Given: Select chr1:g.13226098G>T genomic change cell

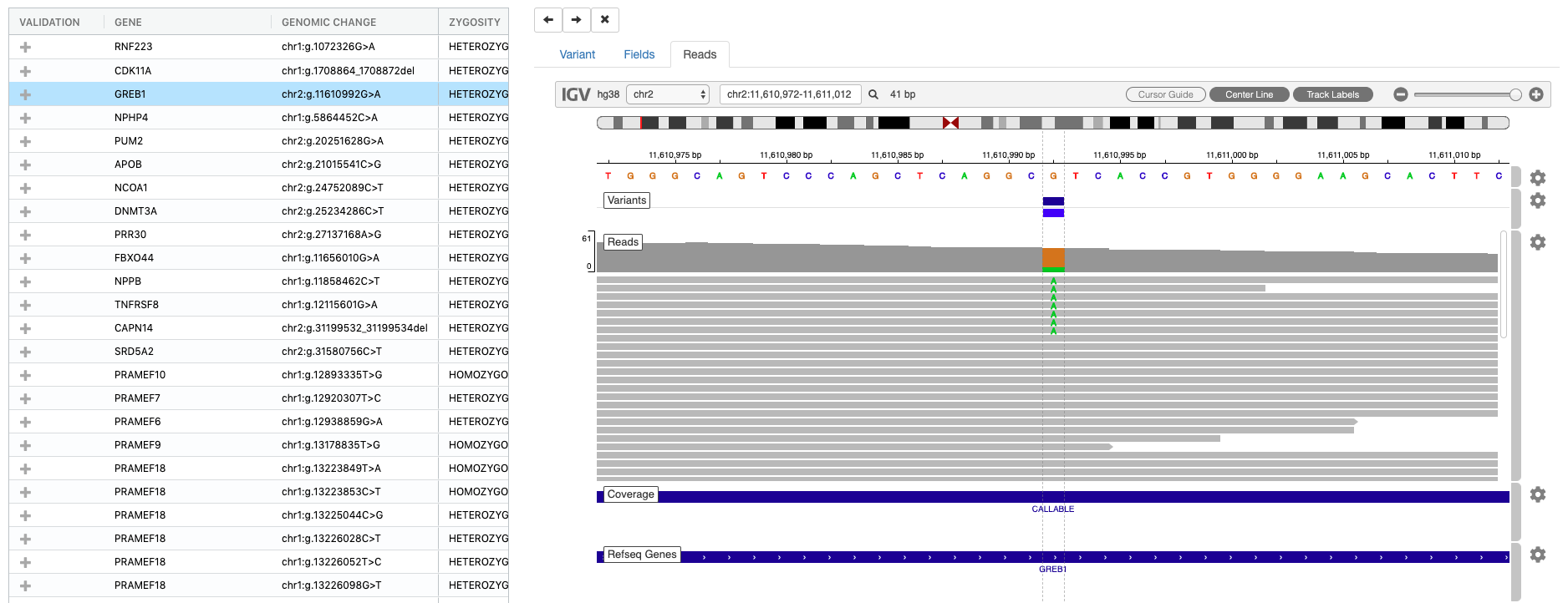Looking at the screenshot, I should (331, 585).
